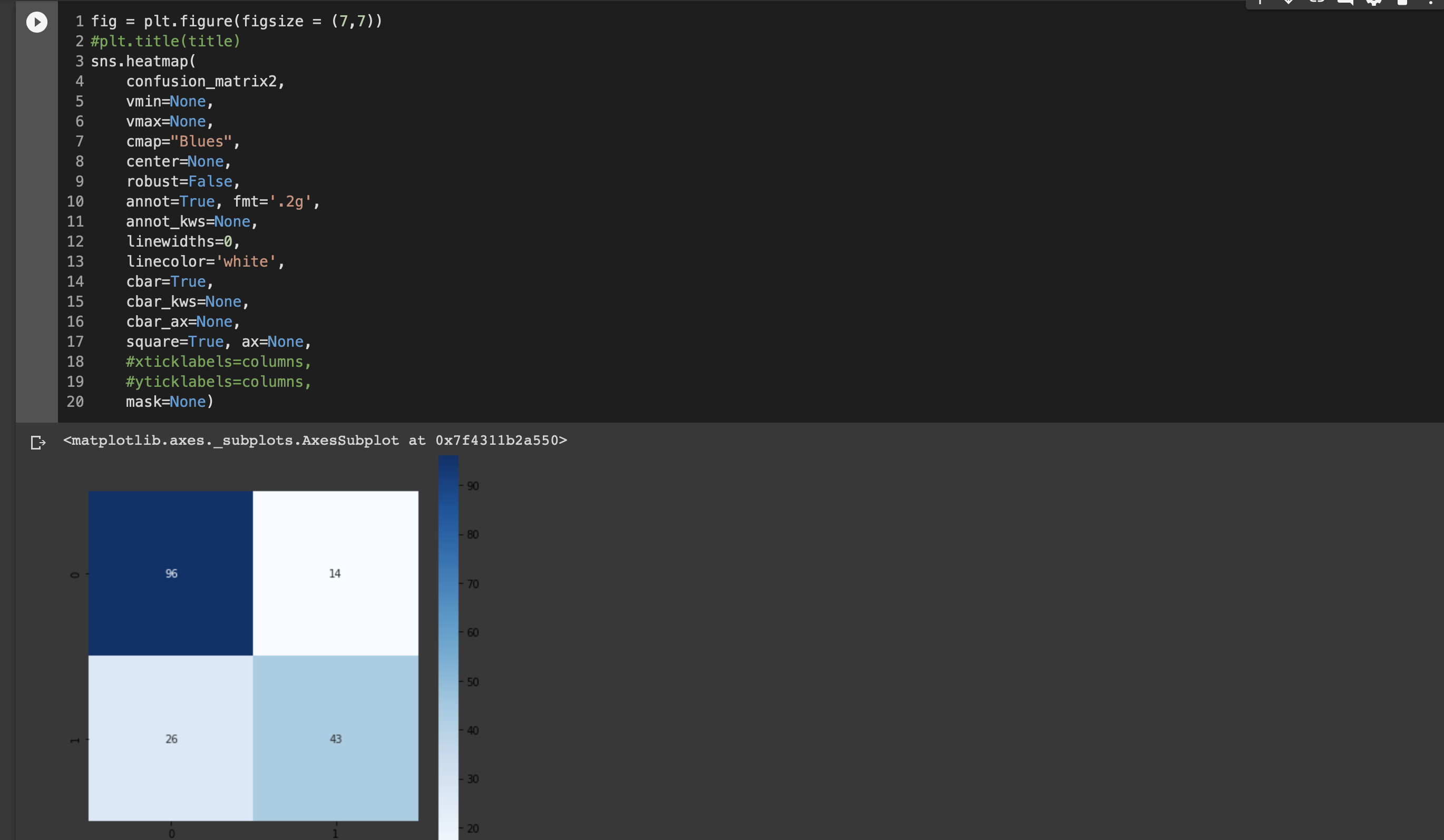Delete cell with the trash icon
This screenshot has height=840, width=1444.
pyautogui.click(x=1402, y=2)
